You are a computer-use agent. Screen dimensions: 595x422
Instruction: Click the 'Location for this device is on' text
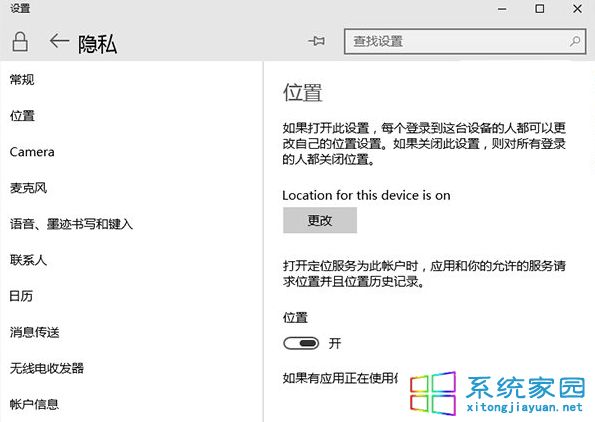tap(366, 195)
